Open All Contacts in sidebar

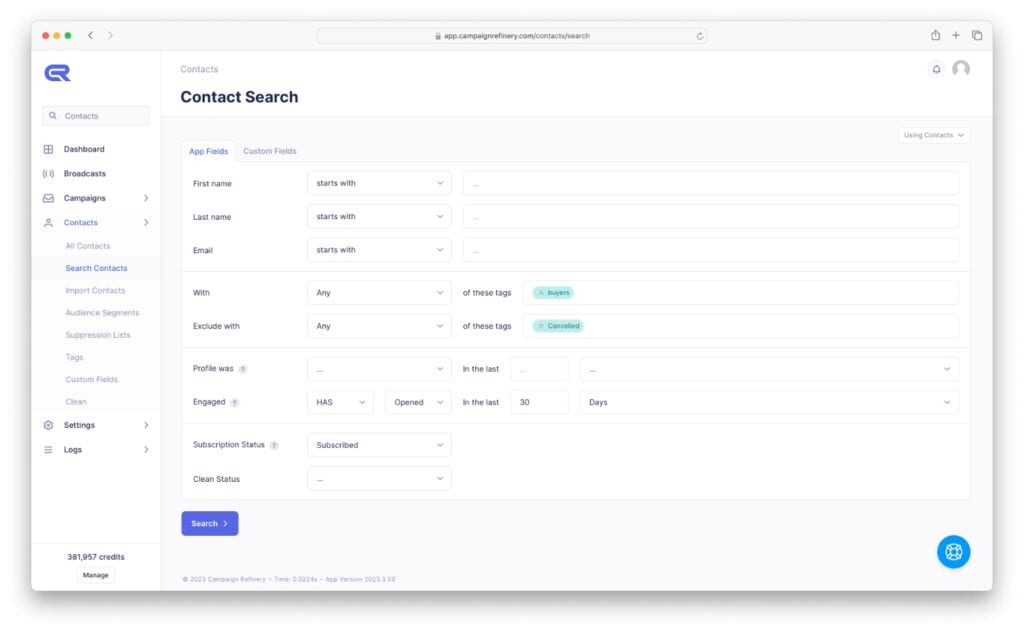[88, 246]
